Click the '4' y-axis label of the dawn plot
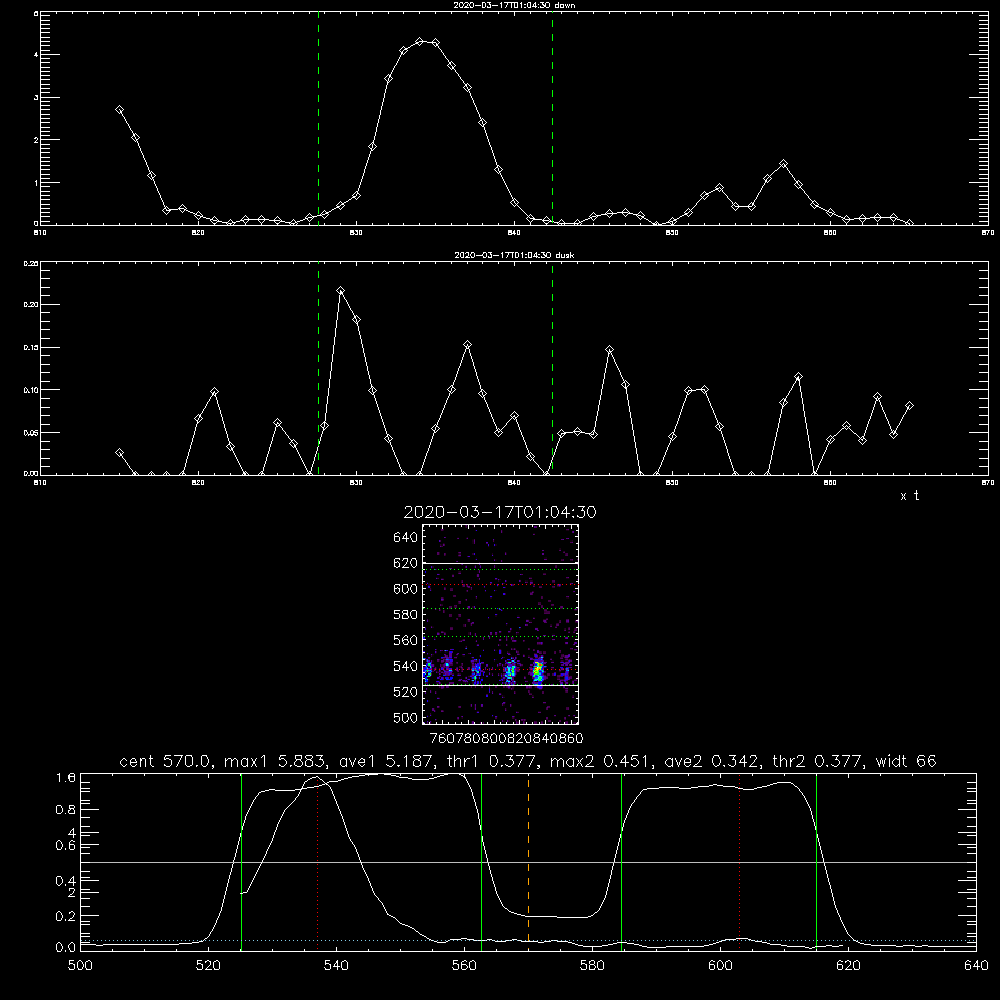The height and width of the screenshot is (1000, 1000). [x=36, y=55]
